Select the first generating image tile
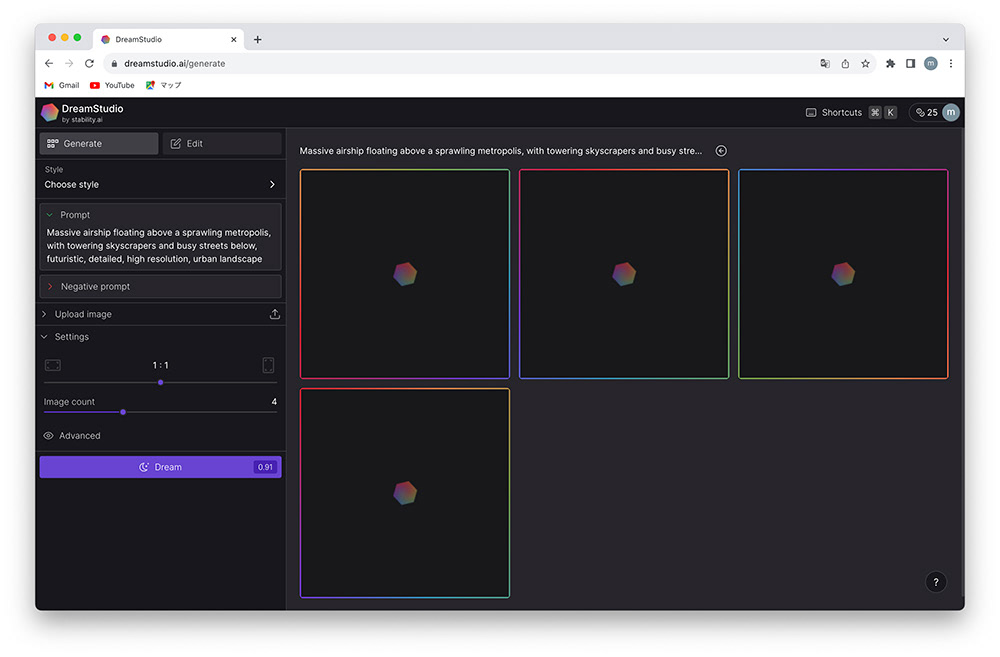Viewport: 1000px width, 657px height. (405, 274)
